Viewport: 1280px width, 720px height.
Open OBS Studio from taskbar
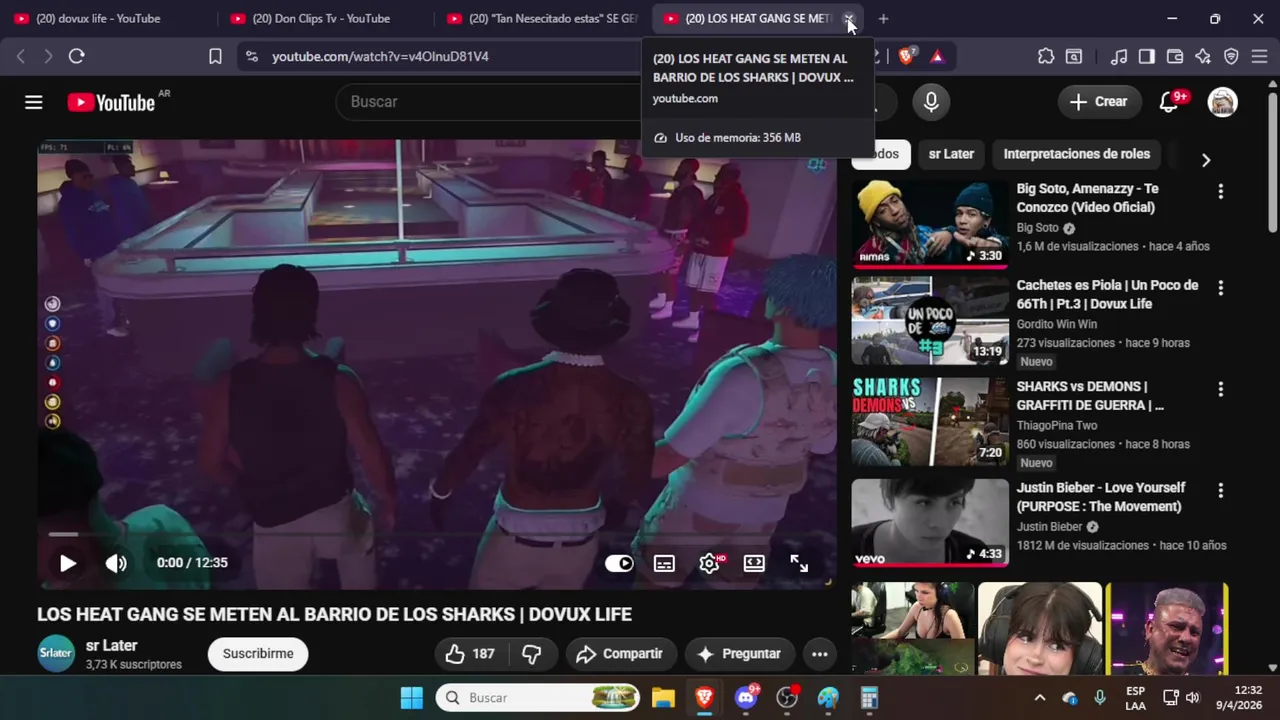tap(787, 698)
